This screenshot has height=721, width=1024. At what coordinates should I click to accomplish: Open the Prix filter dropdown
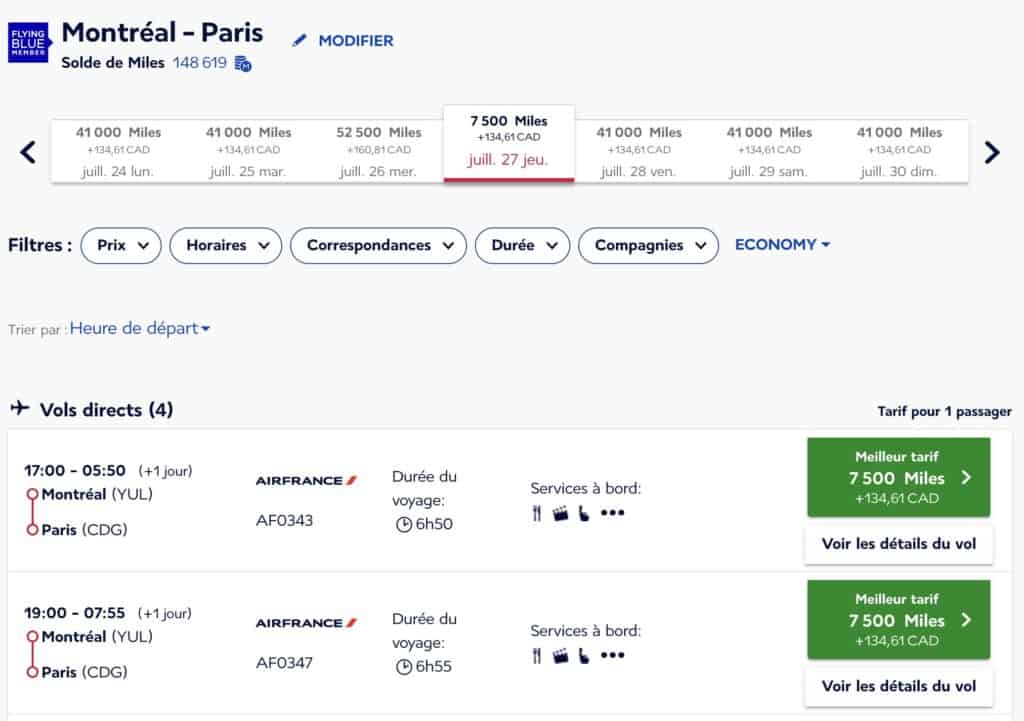120,245
